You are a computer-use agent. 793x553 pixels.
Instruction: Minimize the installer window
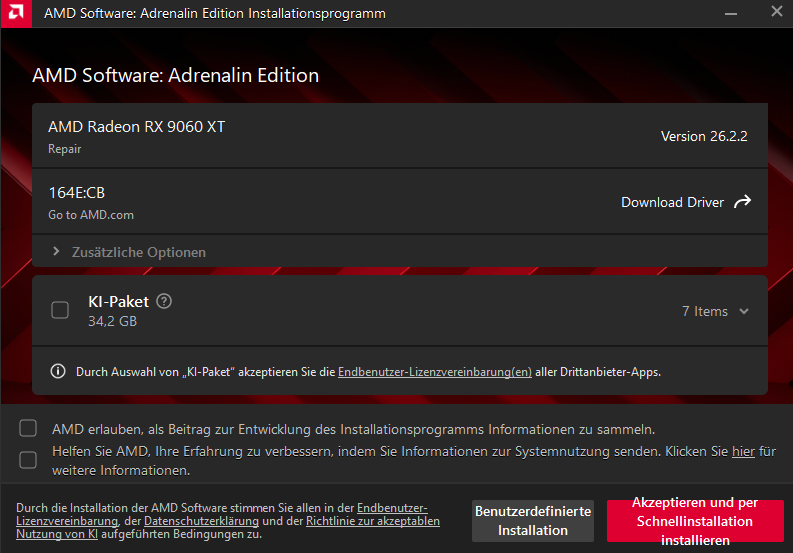point(731,14)
